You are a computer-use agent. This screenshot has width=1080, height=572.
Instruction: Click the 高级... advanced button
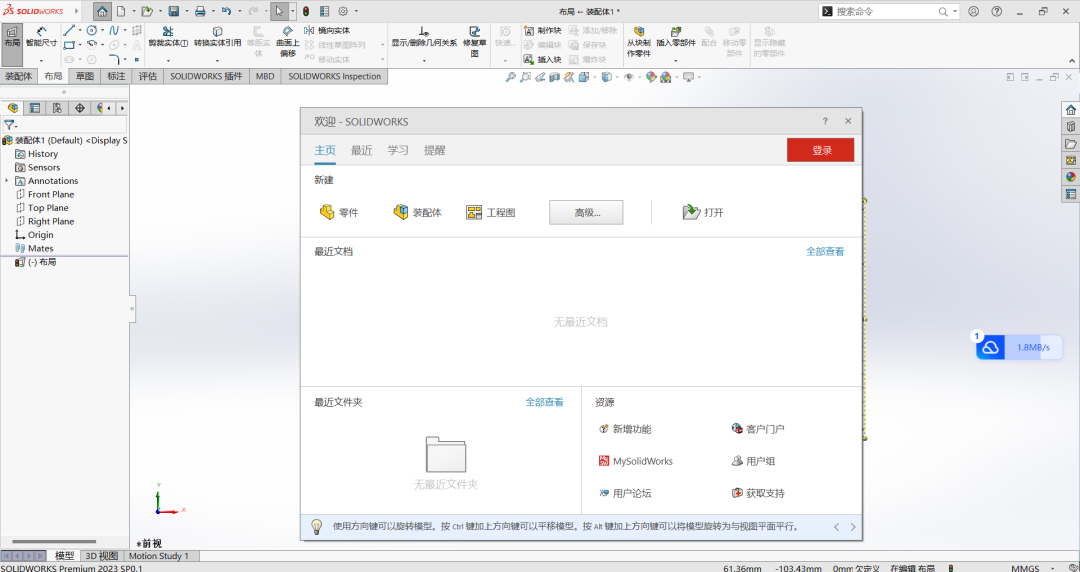point(586,212)
